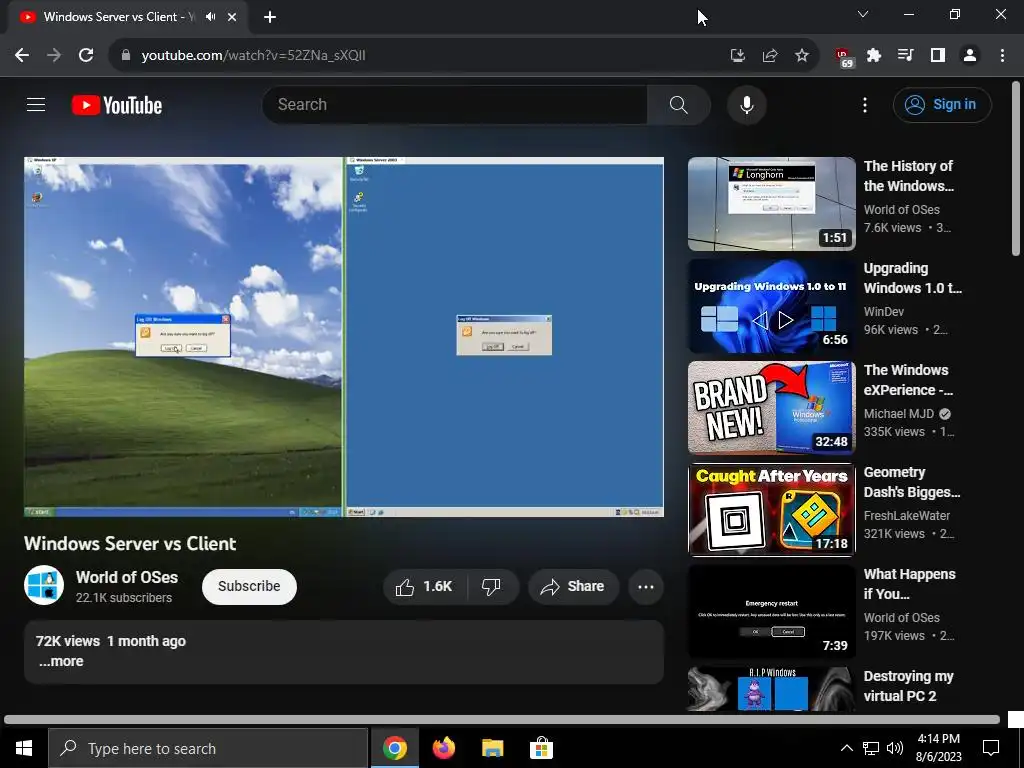Click taskbar Type here to search box
The width and height of the screenshot is (1024, 768).
[x=208, y=748]
